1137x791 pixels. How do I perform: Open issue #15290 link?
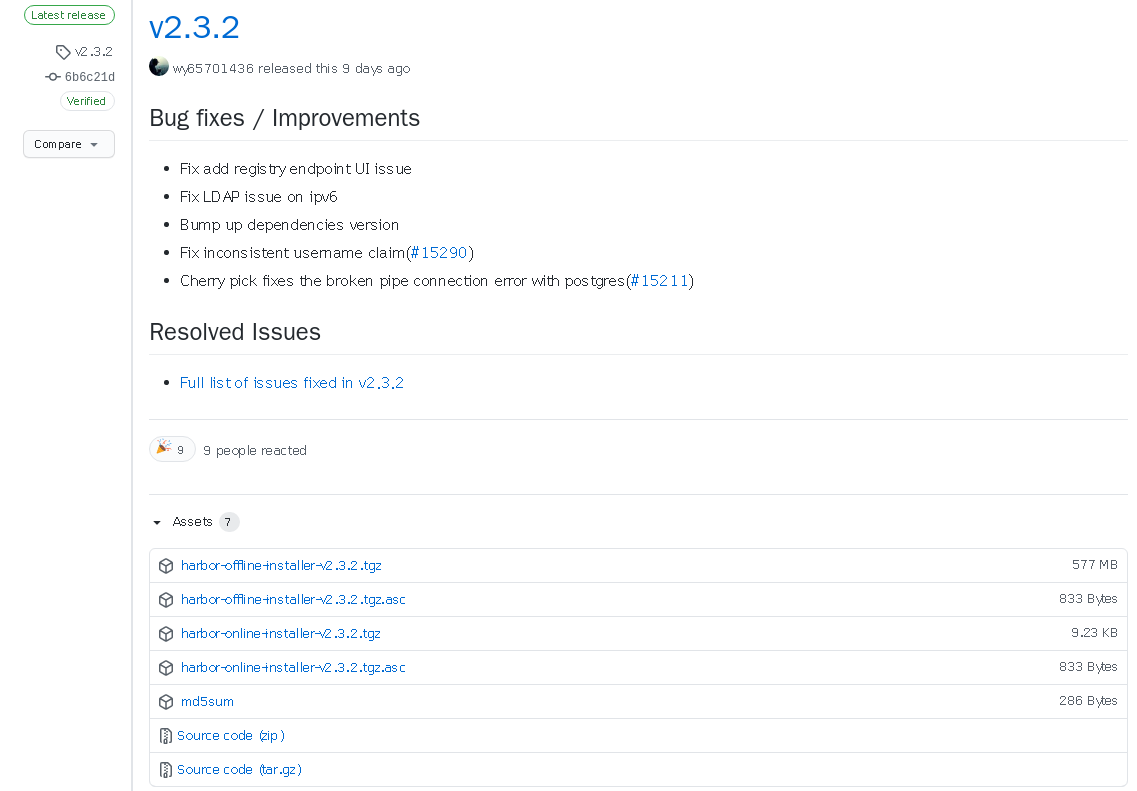[x=439, y=253]
